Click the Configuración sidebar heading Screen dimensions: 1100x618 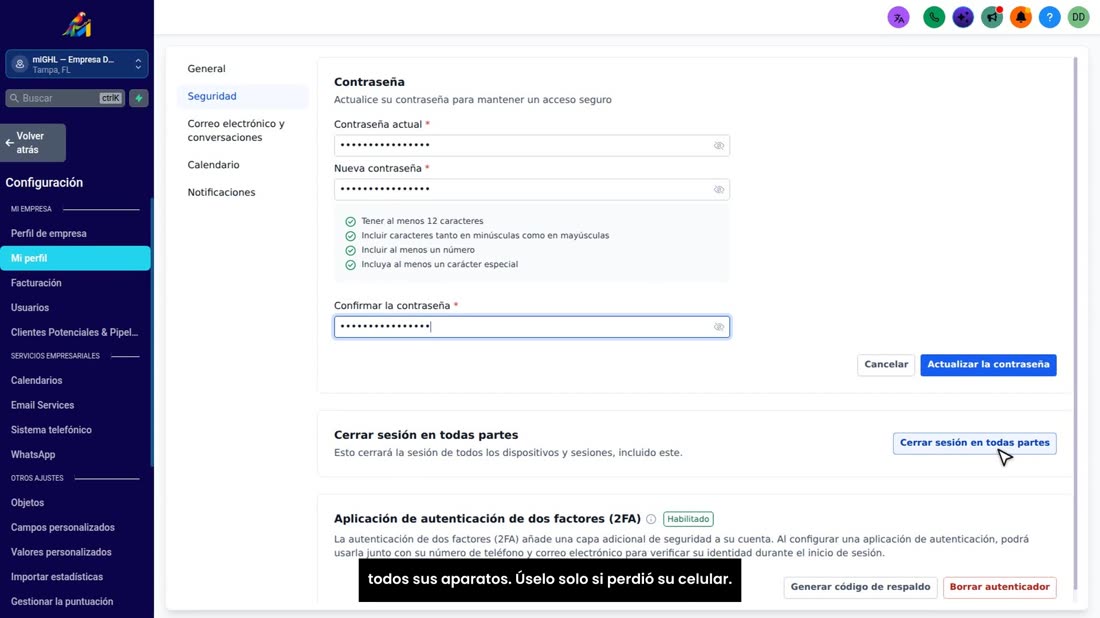click(x=44, y=182)
